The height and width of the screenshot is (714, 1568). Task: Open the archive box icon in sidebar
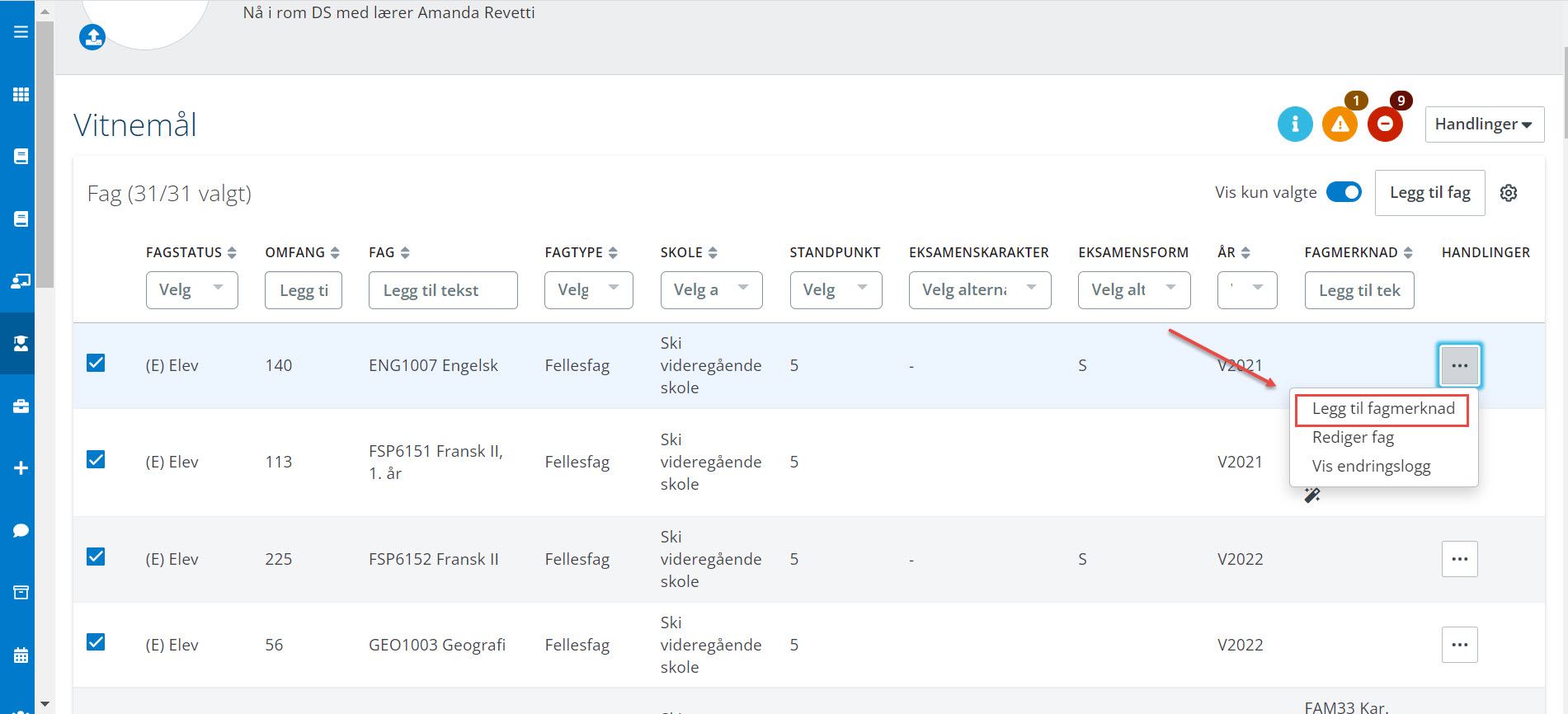point(21,593)
